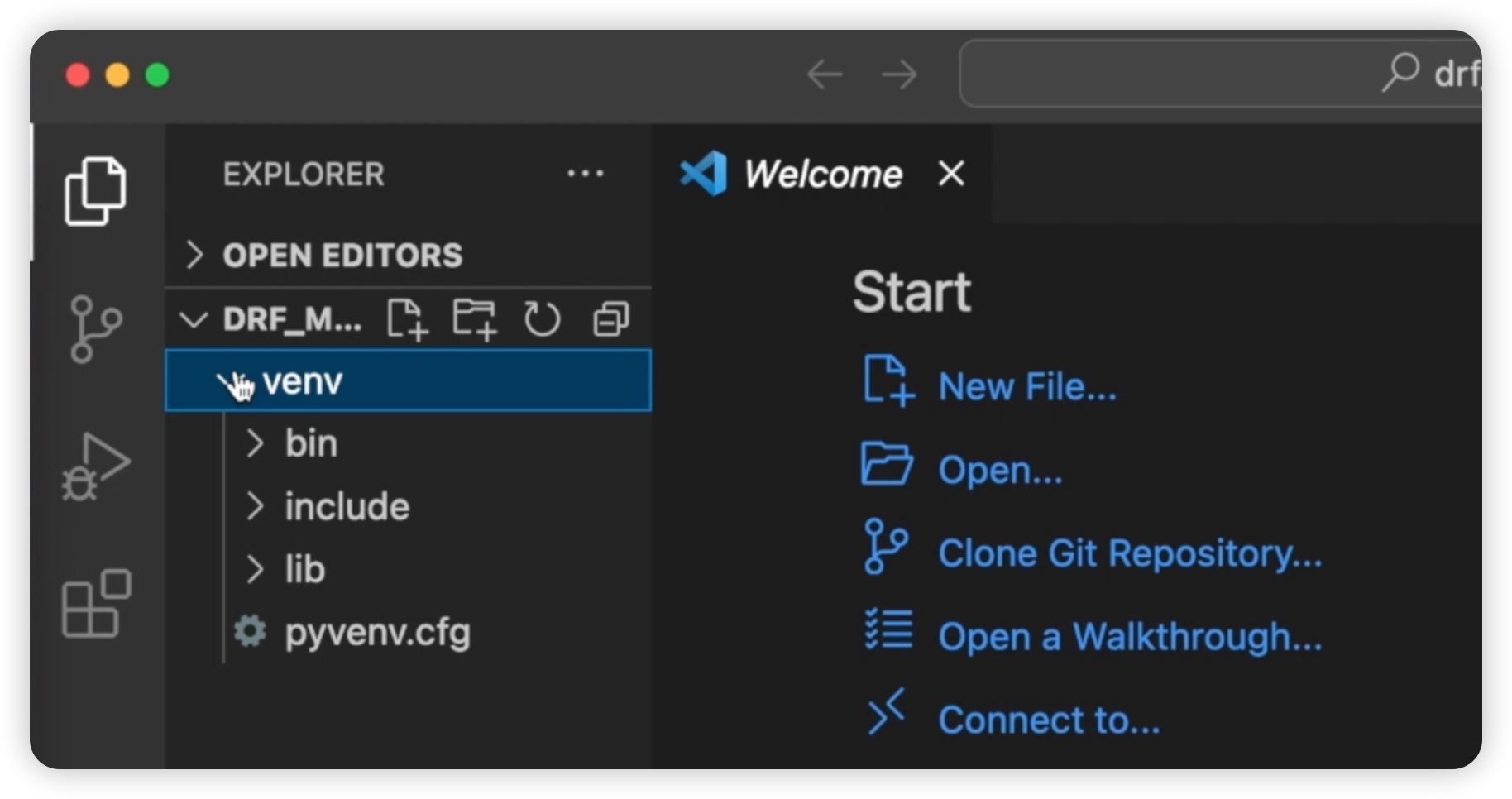Viewport: 1512px width, 799px height.
Task: Open the Explorer view in activity bar
Action: pyautogui.click(x=95, y=191)
